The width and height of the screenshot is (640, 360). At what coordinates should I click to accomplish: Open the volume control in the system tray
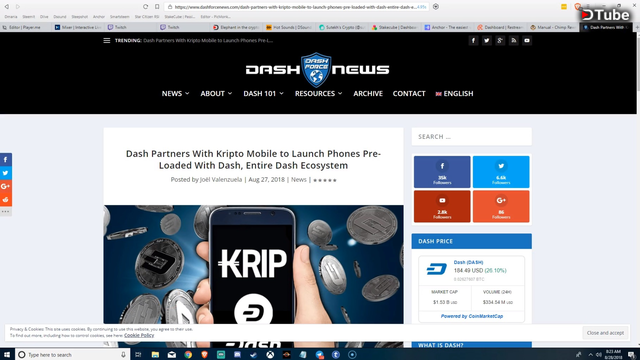(x=599, y=355)
